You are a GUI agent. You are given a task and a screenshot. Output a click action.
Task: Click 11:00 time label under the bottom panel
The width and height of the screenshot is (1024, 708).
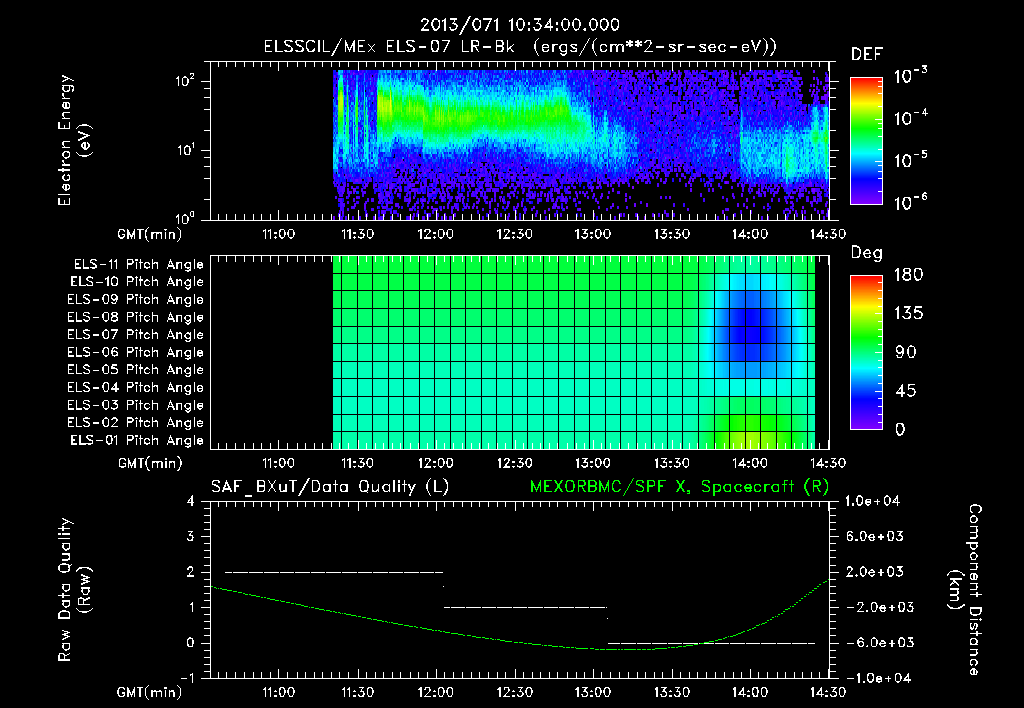(278, 692)
